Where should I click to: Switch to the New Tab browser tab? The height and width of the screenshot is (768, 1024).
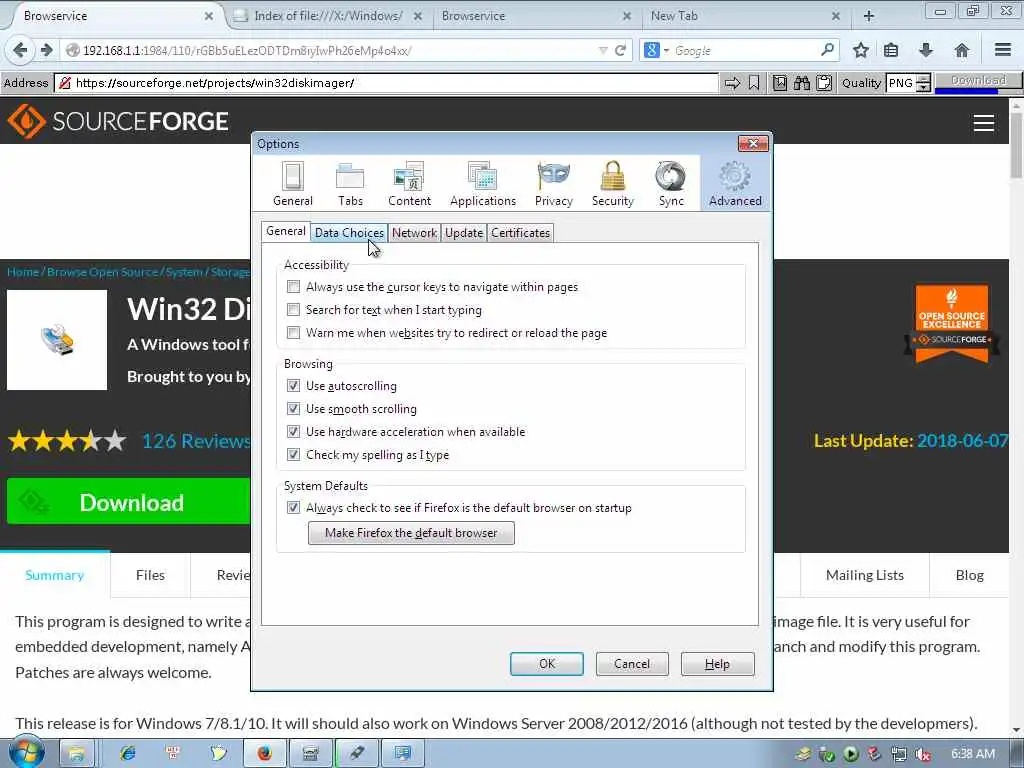(742, 16)
